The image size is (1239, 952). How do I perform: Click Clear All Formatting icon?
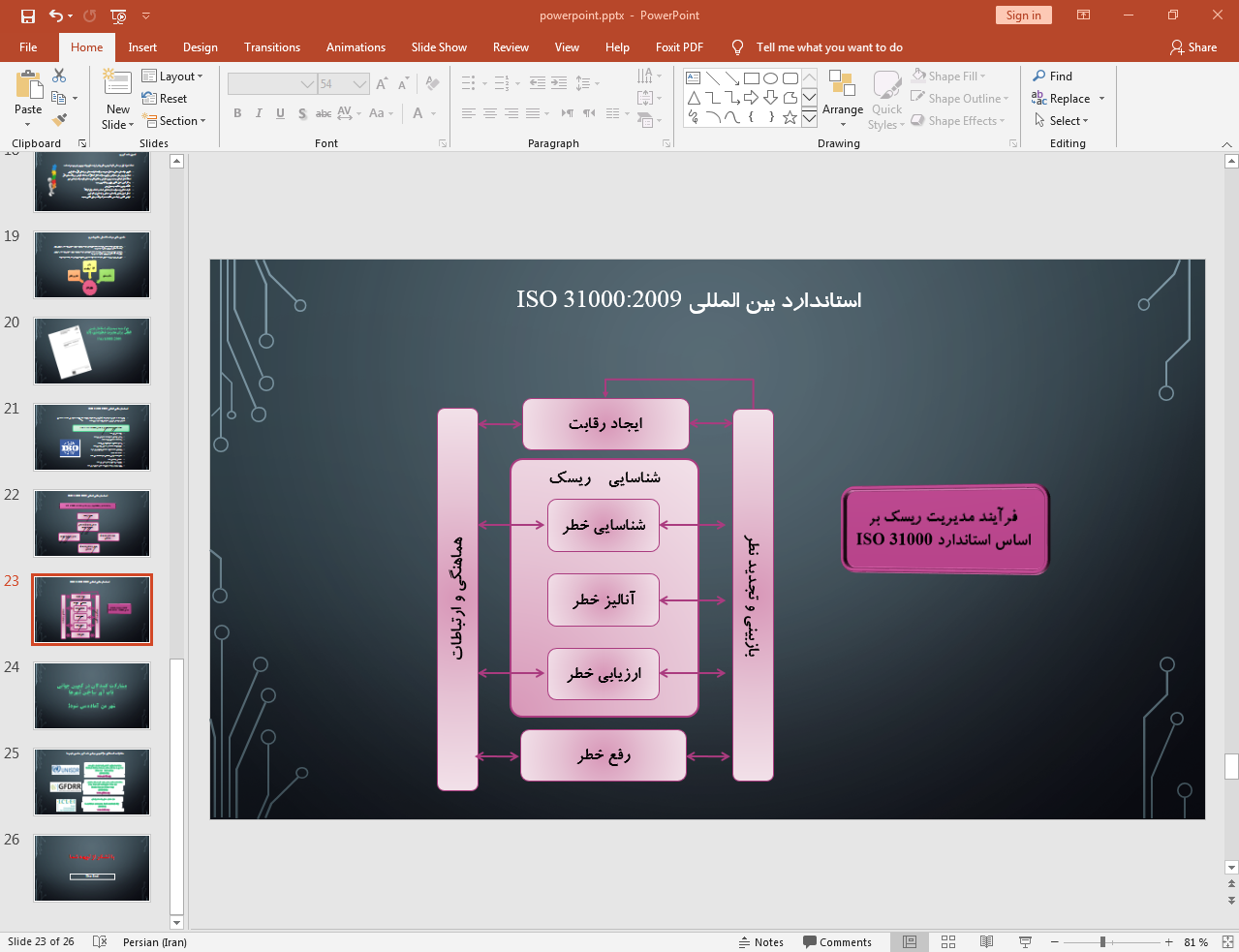[x=432, y=84]
